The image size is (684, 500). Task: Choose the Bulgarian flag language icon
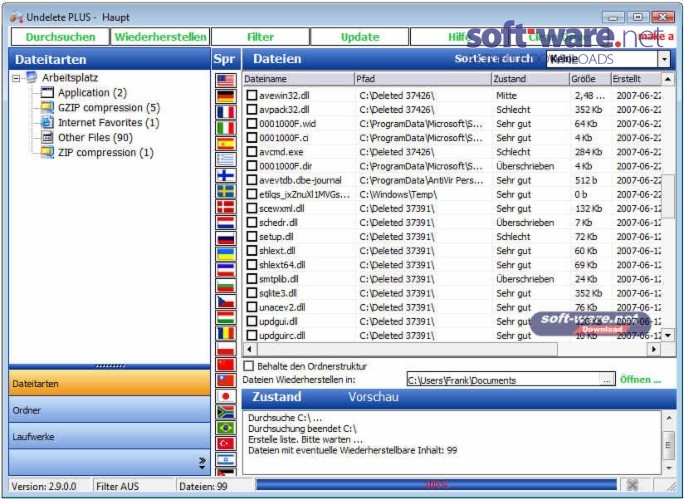(x=226, y=285)
